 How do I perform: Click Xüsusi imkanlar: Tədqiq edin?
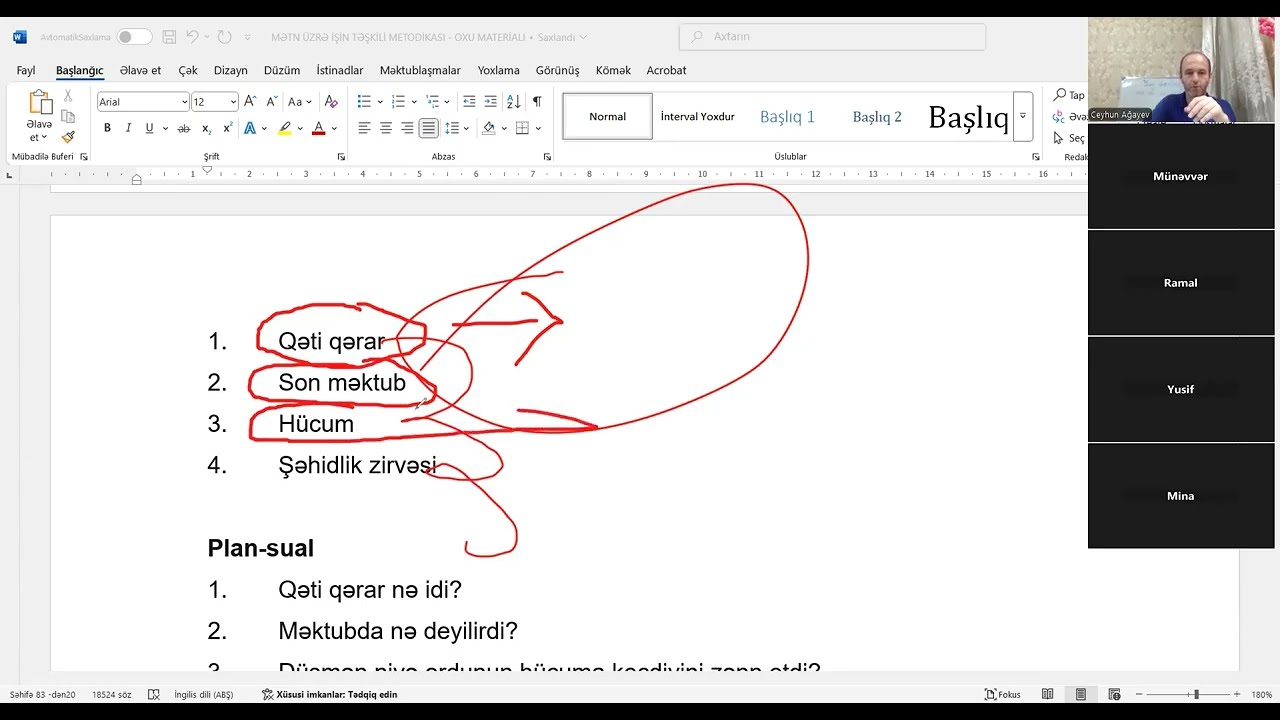point(330,694)
